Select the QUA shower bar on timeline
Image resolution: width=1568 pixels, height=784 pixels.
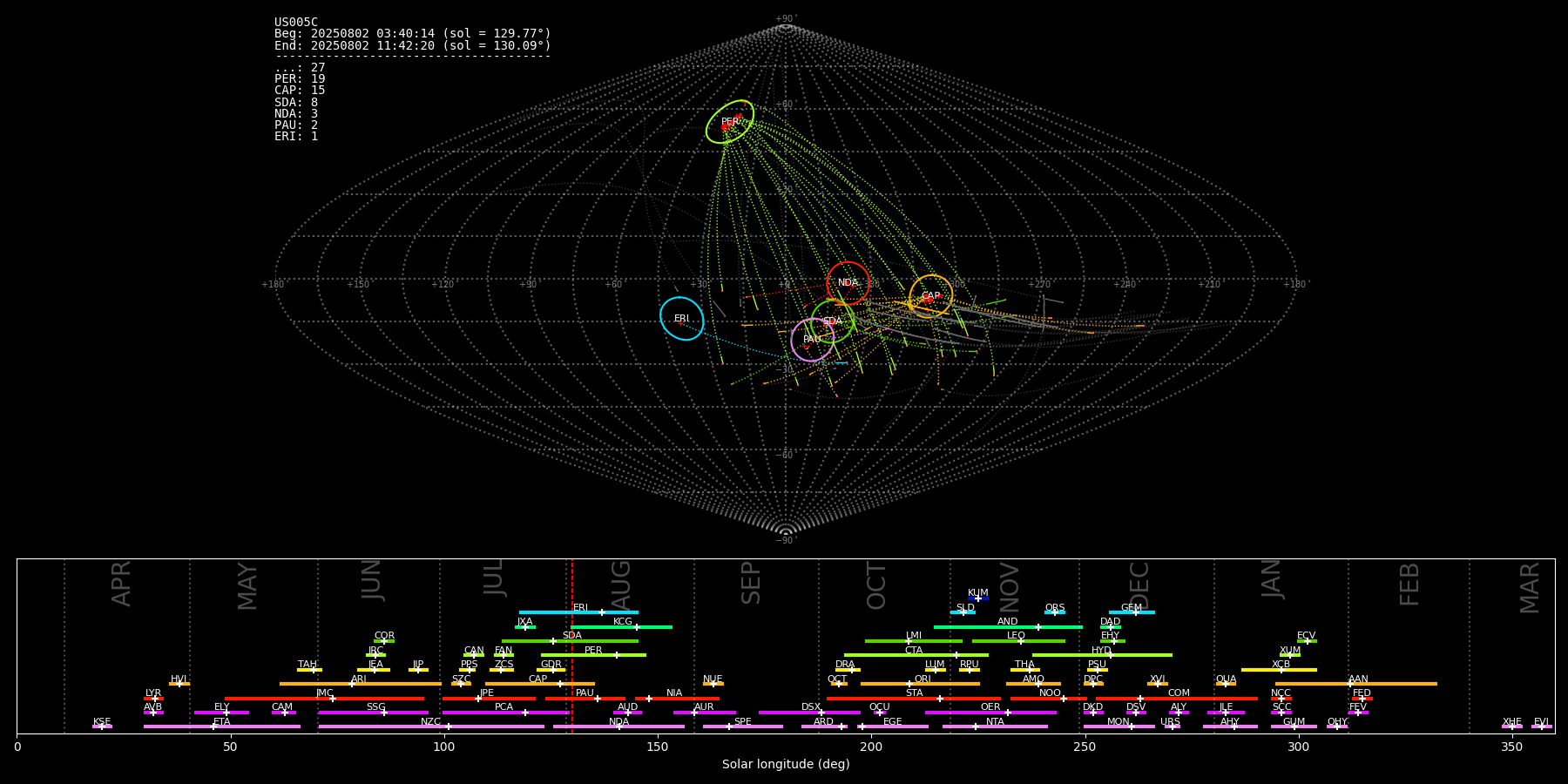pyautogui.click(x=1226, y=684)
